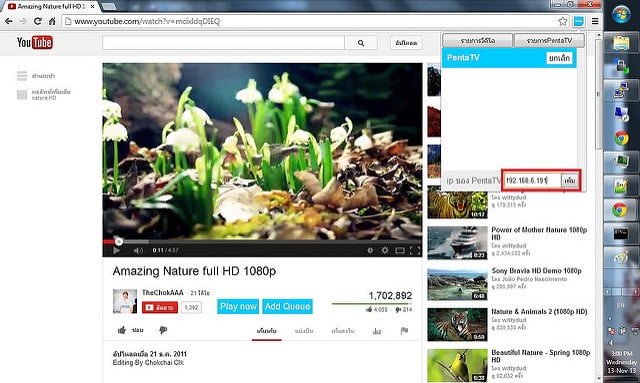Switch to the Amazing Nature full HD browser tab
Viewport: 640px width, 383px height.
[51, 7]
